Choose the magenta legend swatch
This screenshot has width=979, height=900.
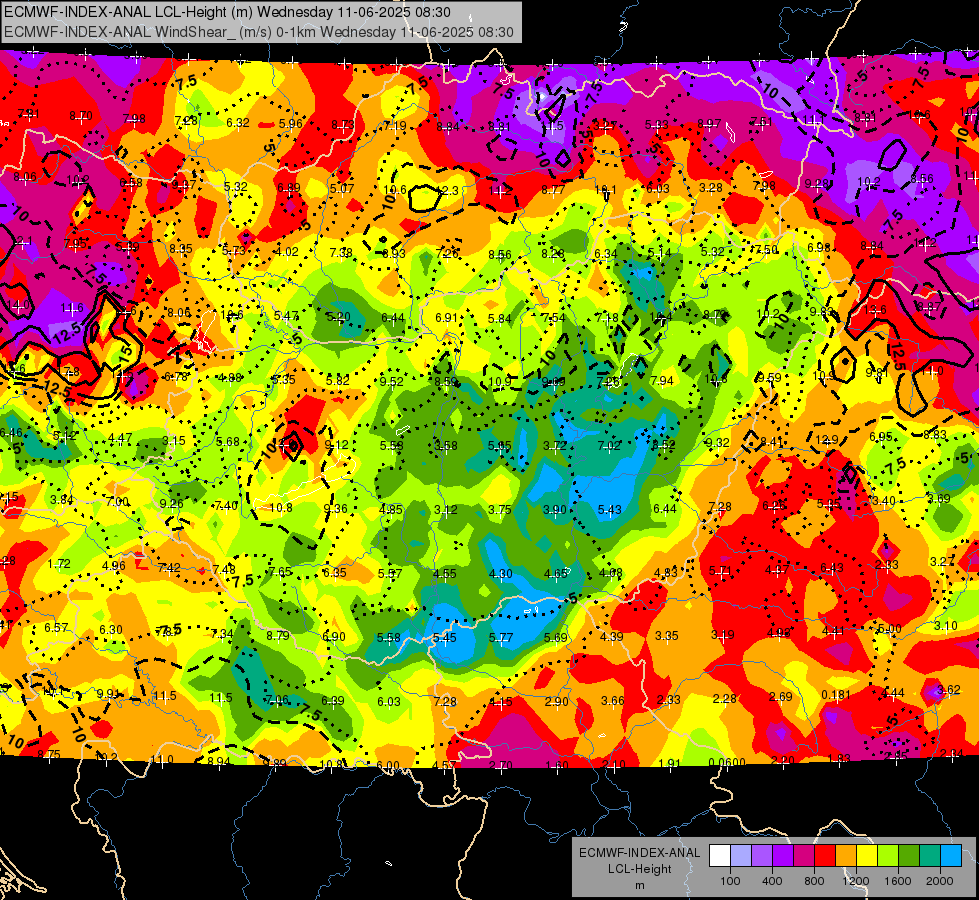click(804, 856)
